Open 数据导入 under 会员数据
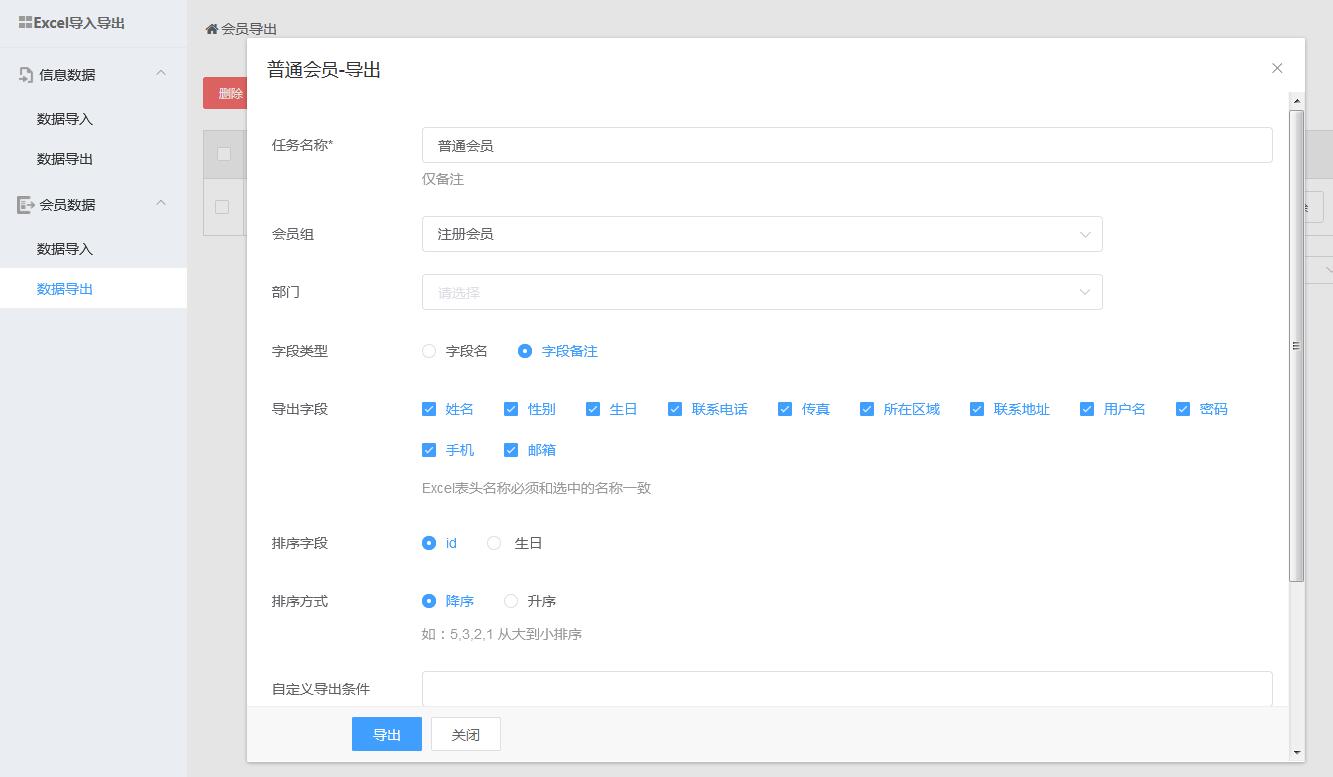 [x=65, y=249]
